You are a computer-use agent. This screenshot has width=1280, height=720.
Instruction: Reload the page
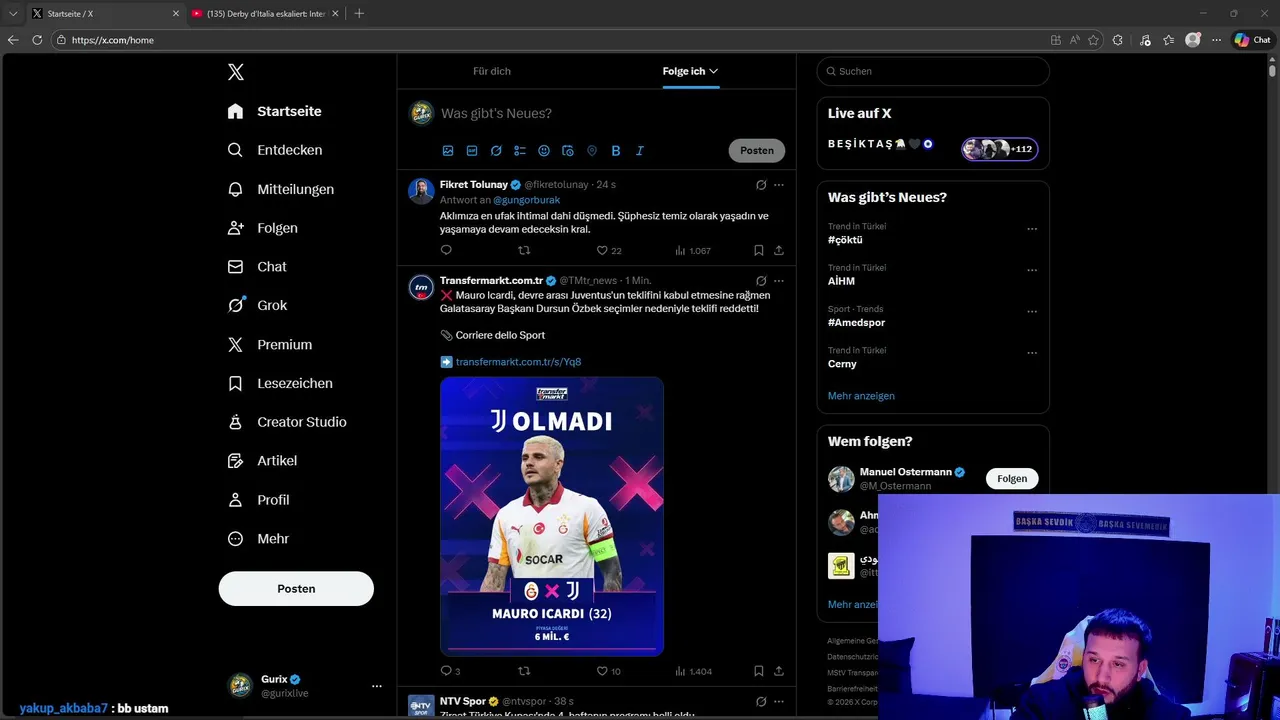(x=37, y=40)
